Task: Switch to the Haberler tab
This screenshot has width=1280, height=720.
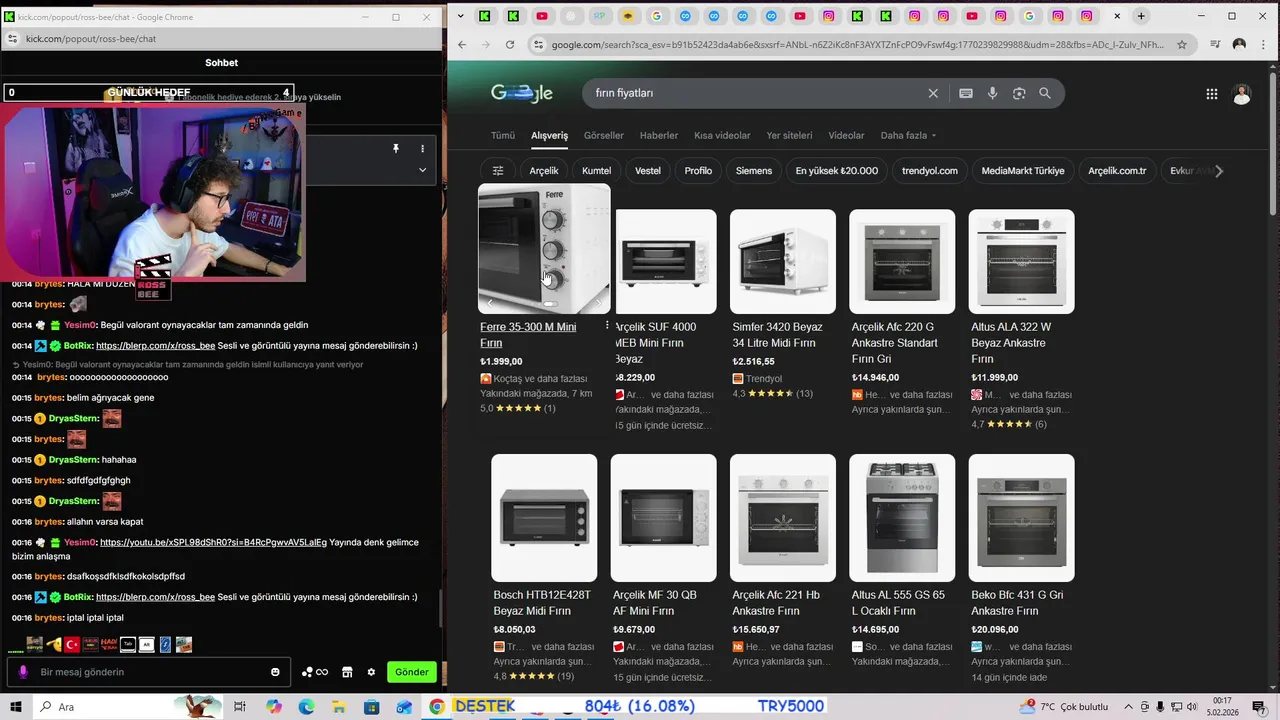Action: coord(659,135)
